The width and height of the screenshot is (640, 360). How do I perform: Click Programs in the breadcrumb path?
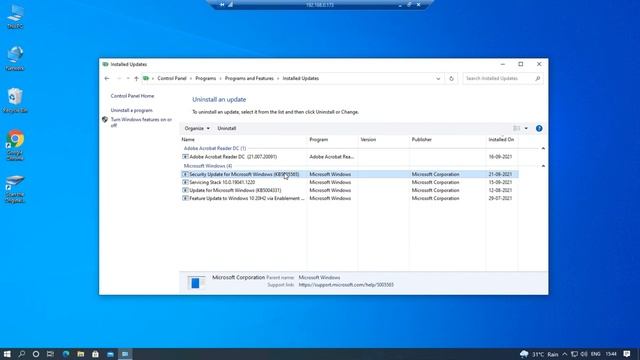tap(206, 78)
